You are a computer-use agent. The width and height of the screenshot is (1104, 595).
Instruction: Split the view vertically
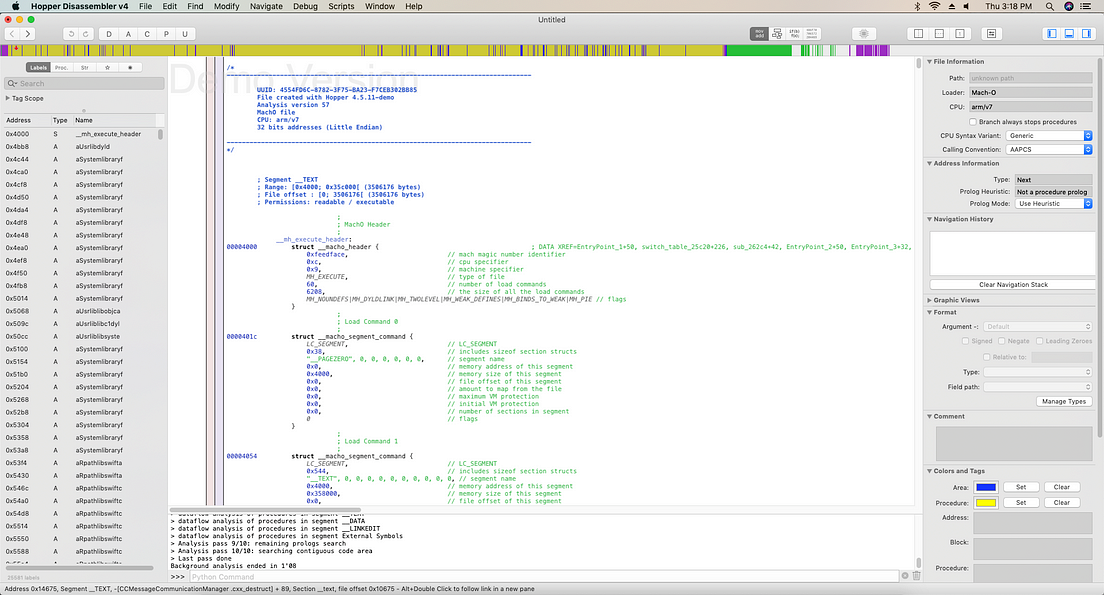(918, 34)
